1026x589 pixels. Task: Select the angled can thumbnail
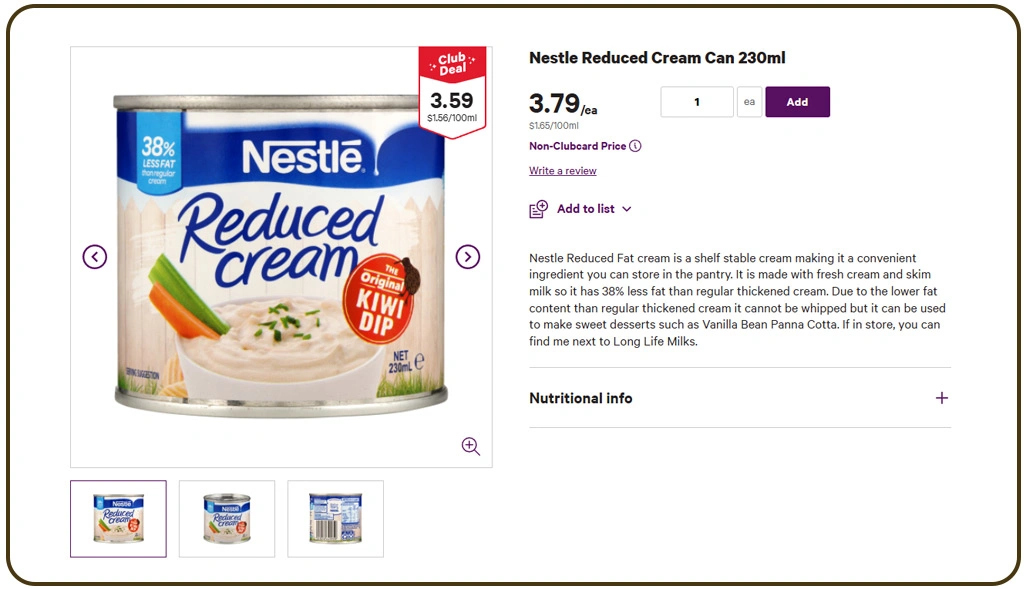click(x=226, y=518)
